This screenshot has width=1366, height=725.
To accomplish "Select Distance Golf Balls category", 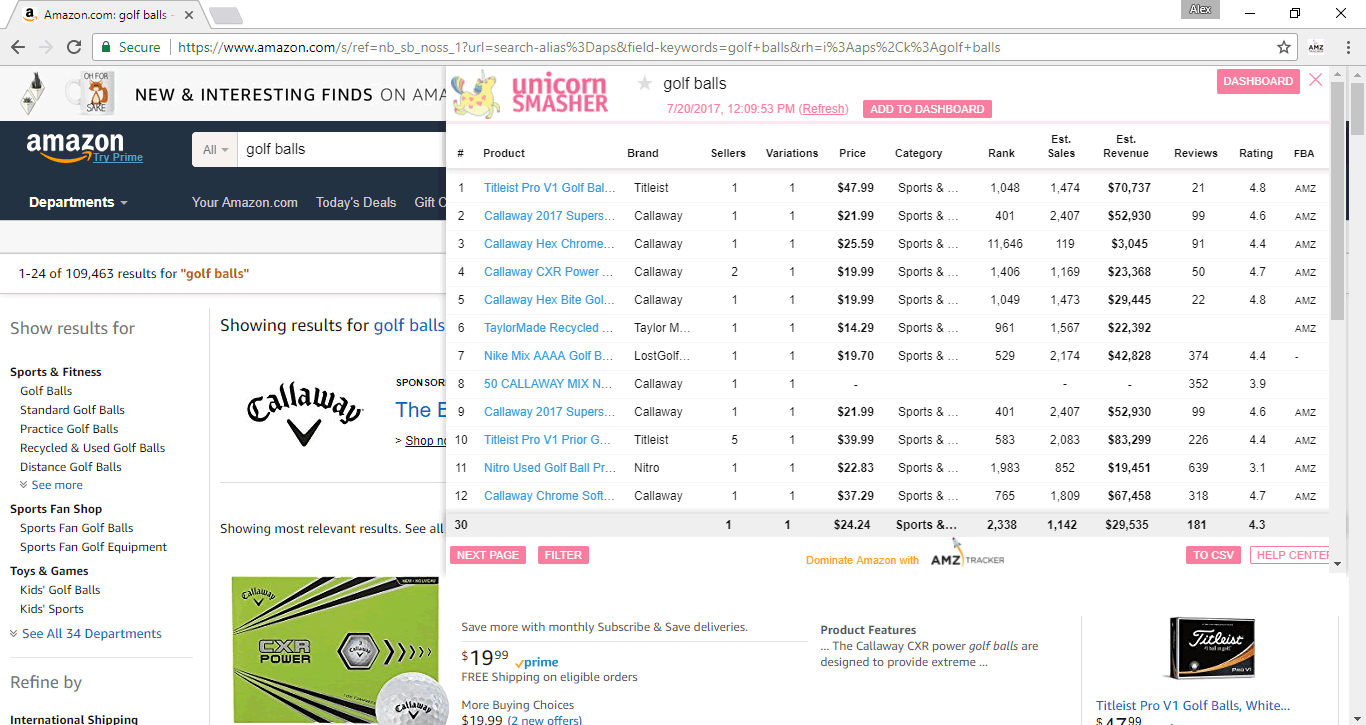I will (x=71, y=467).
